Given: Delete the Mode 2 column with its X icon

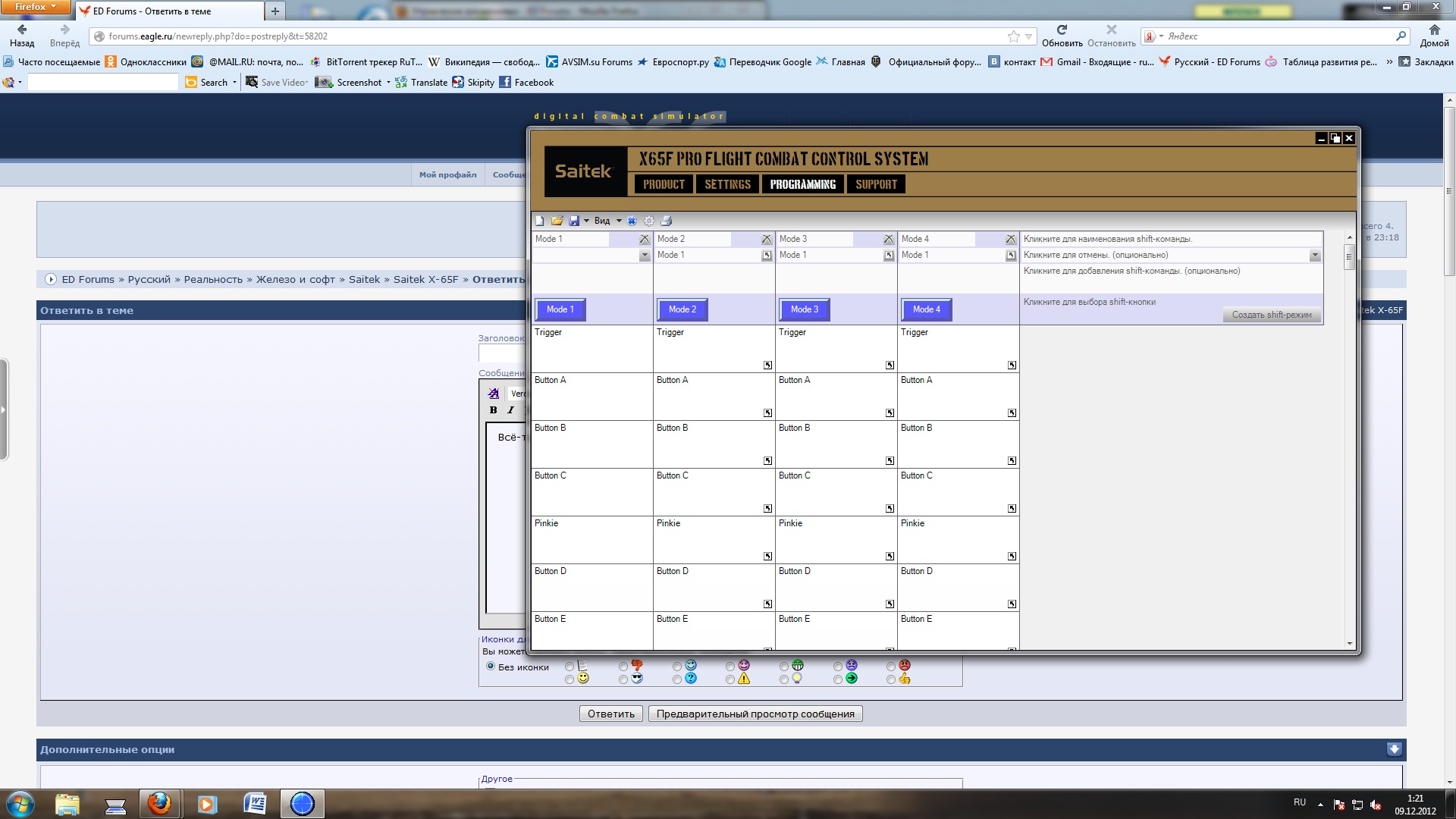Looking at the screenshot, I should (767, 239).
